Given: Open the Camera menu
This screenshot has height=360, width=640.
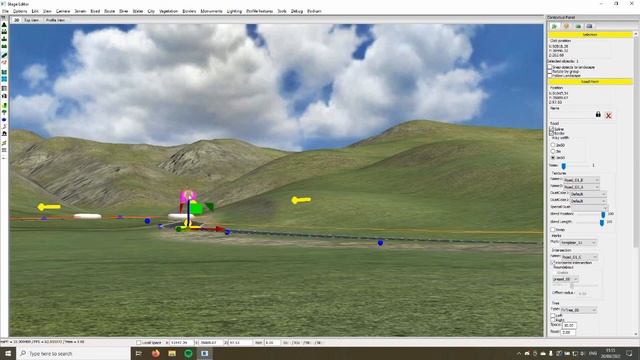Looking at the screenshot, I should (63, 11).
